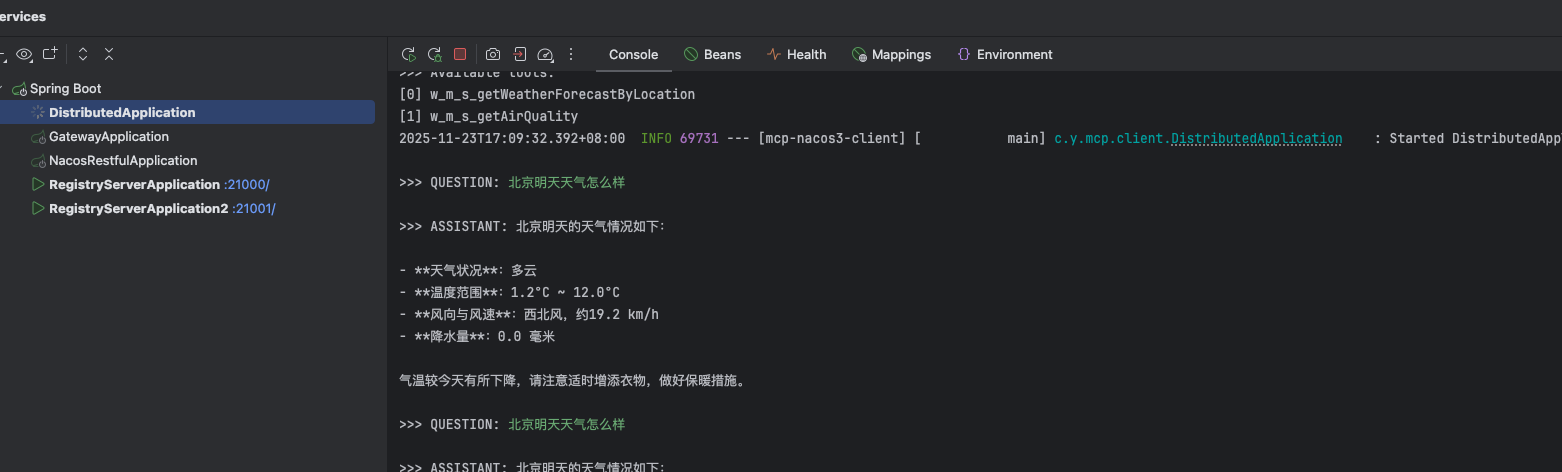Expand all nodes in the services tree
Image resolution: width=1562 pixels, height=472 pixels.
click(83, 54)
